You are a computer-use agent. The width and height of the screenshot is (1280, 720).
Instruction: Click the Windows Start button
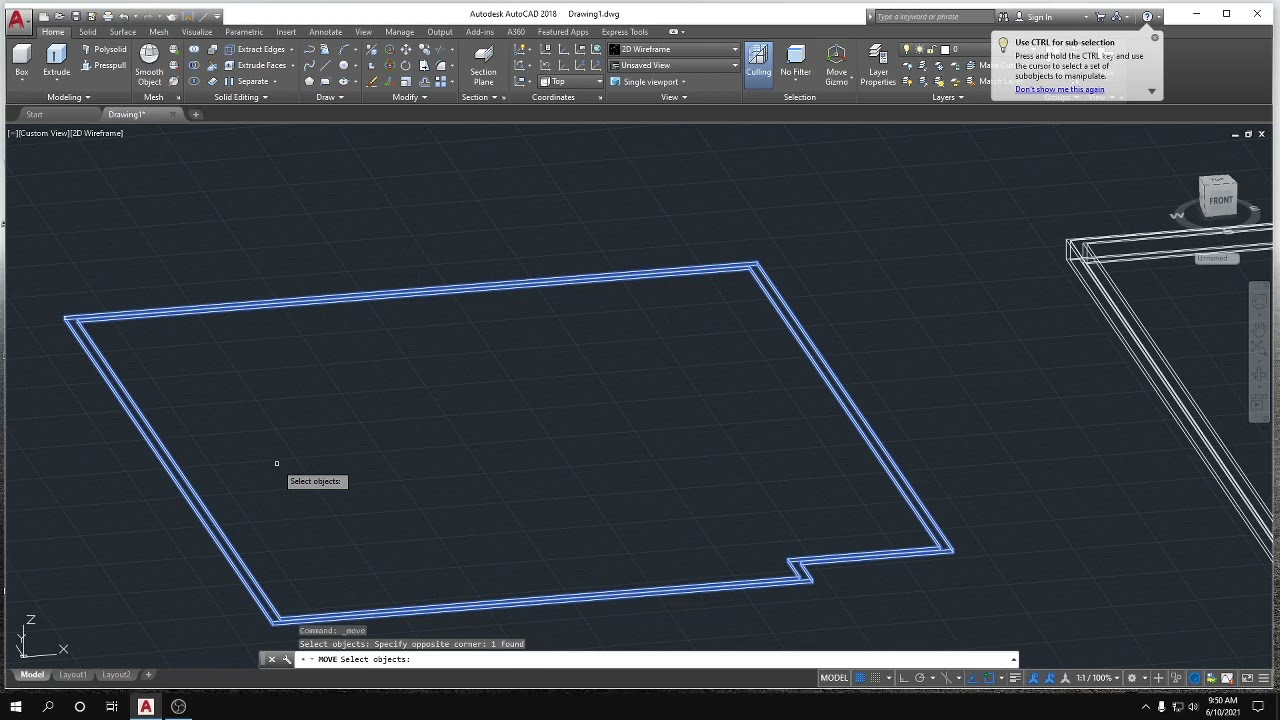(x=16, y=706)
